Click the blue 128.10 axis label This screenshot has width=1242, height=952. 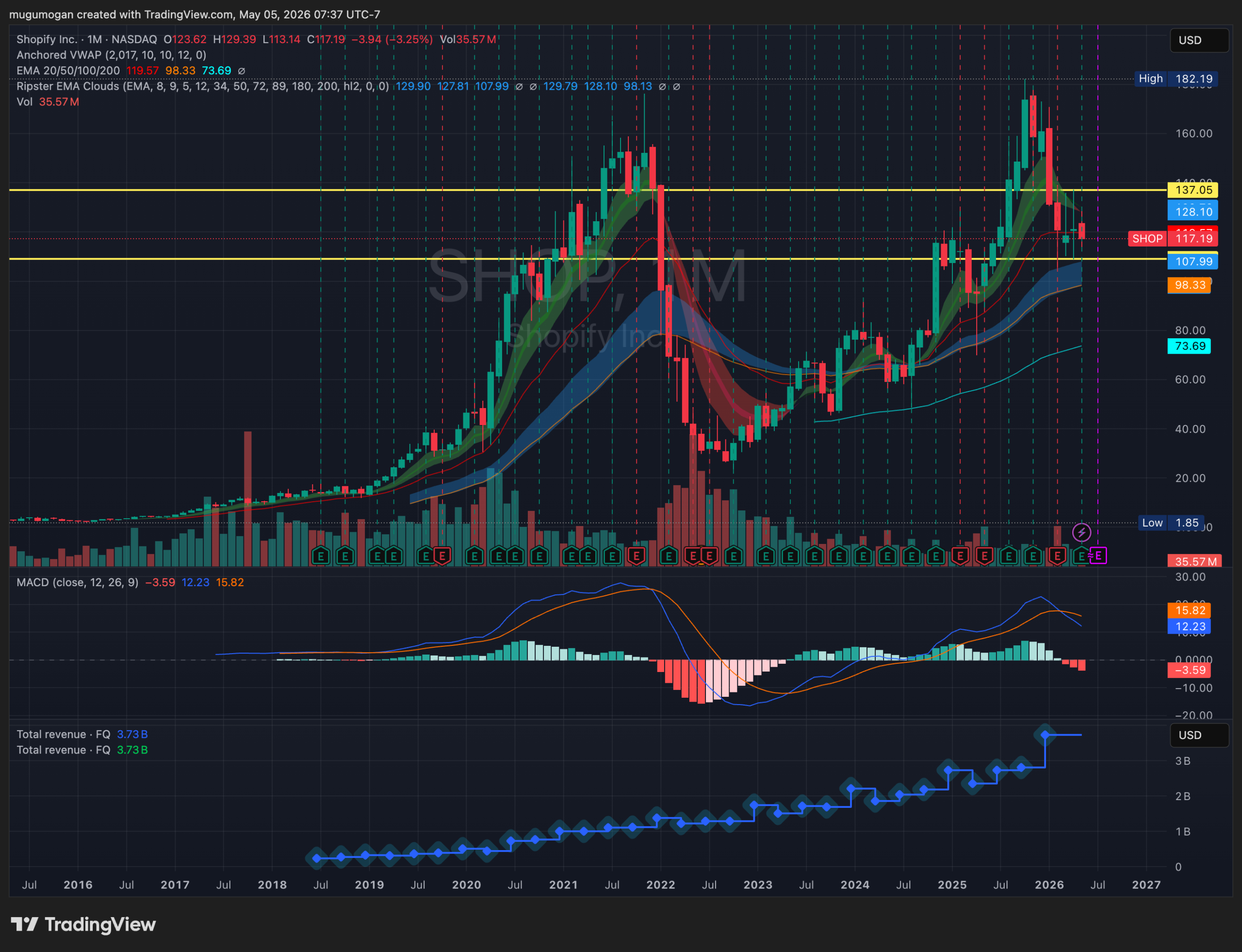tap(1193, 212)
